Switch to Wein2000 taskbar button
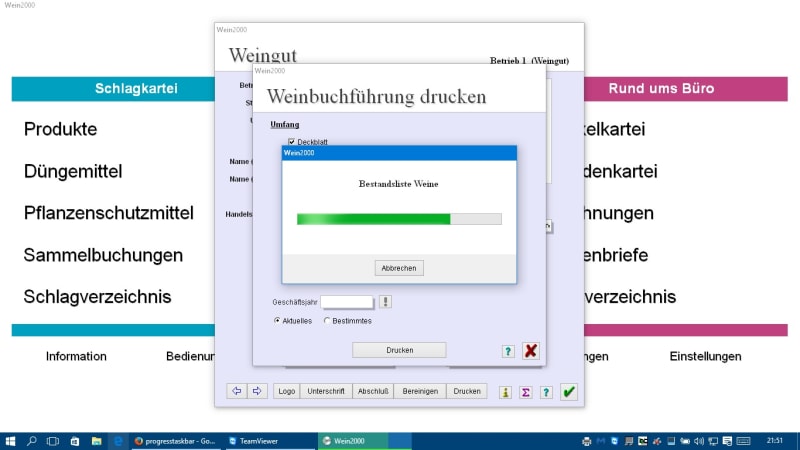This screenshot has width=800, height=450. [x=364, y=441]
